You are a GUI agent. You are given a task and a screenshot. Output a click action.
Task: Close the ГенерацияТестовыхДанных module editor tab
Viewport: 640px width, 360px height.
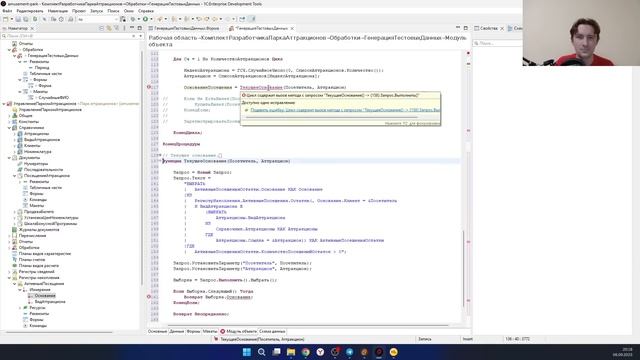(292, 29)
